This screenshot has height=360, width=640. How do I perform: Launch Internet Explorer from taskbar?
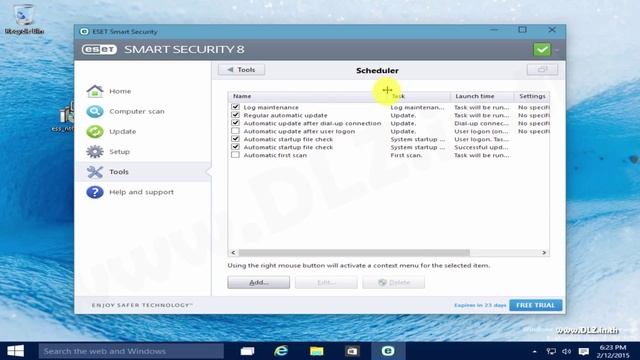281,351
